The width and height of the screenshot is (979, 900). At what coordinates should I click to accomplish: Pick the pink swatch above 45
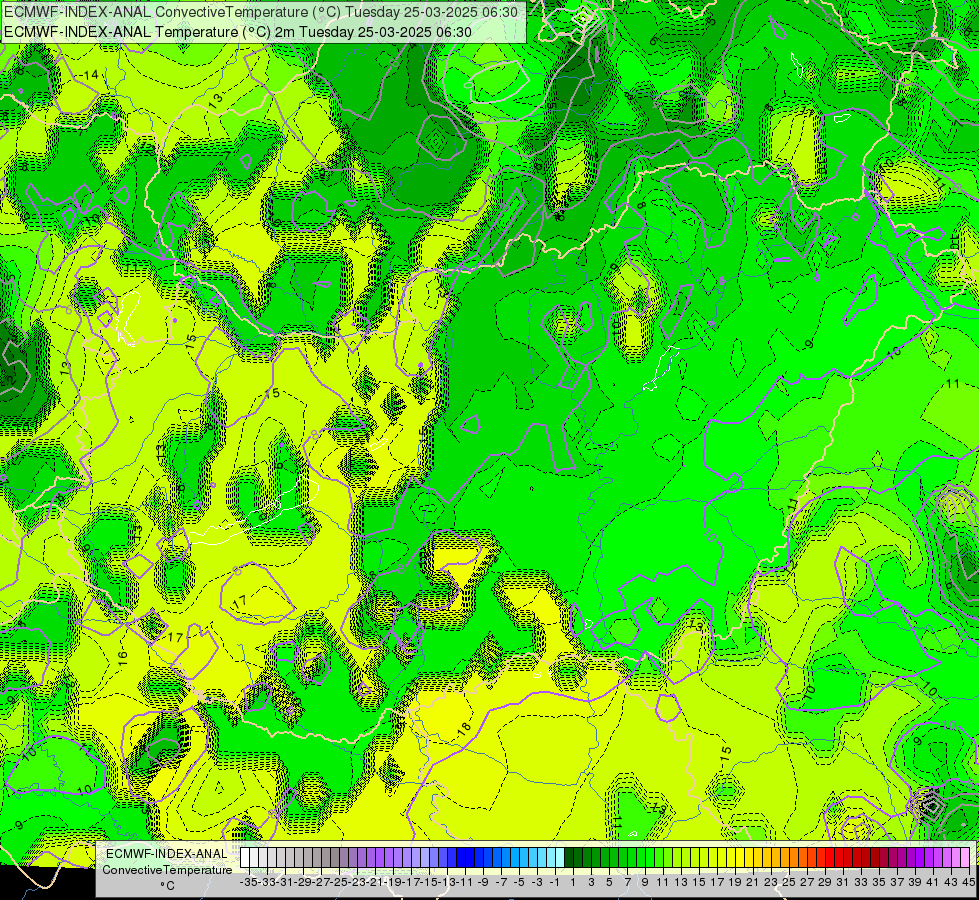click(x=965, y=857)
